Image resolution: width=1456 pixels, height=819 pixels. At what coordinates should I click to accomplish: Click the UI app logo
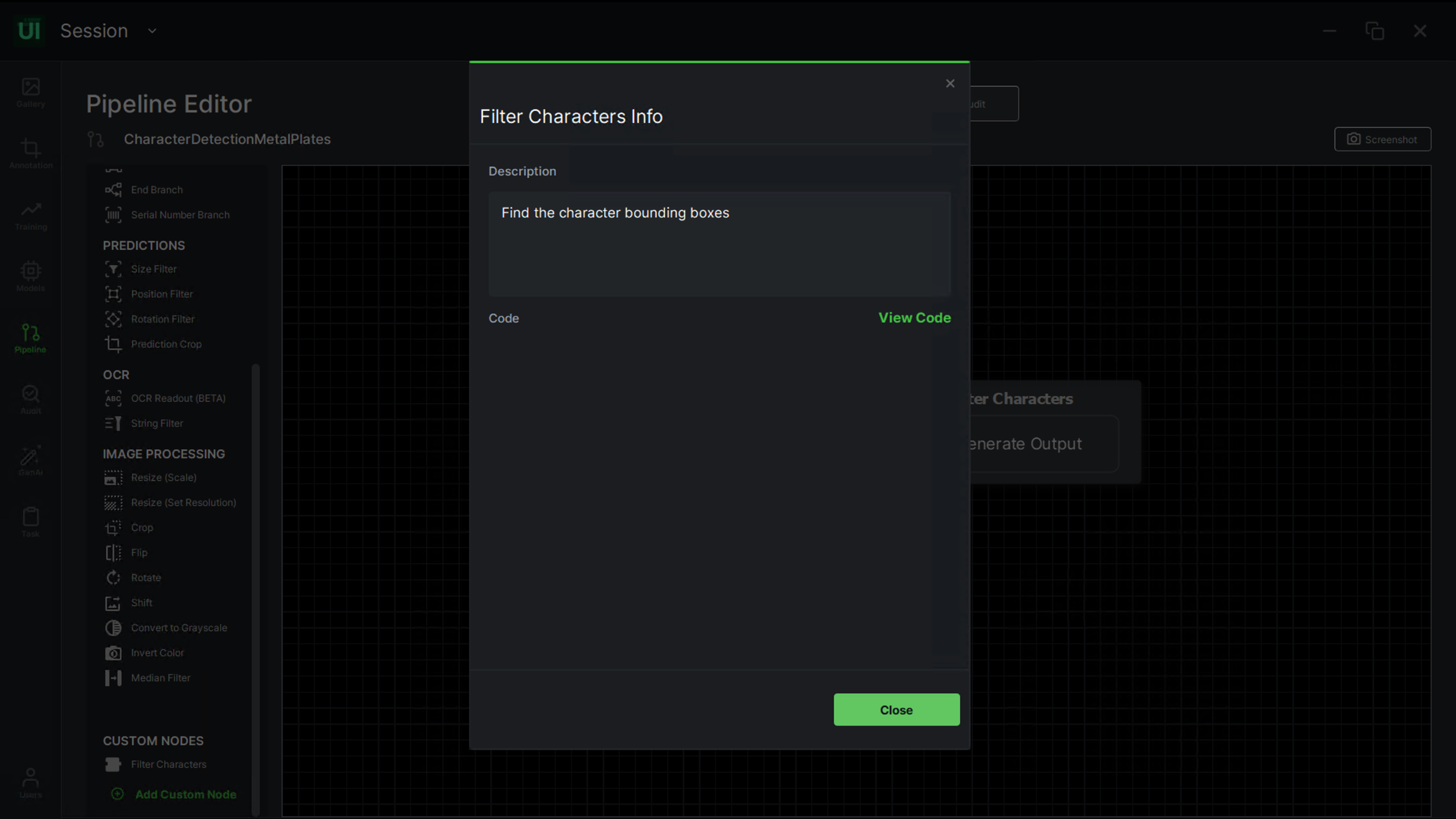tap(29, 30)
